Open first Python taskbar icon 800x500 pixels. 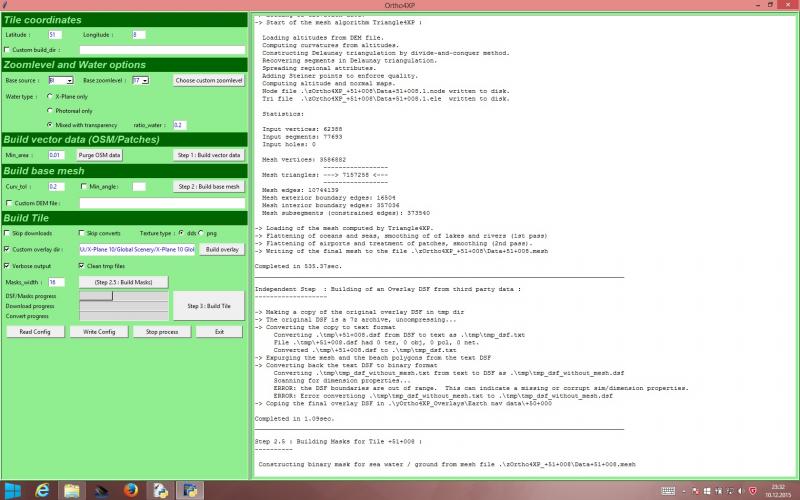pos(160,491)
